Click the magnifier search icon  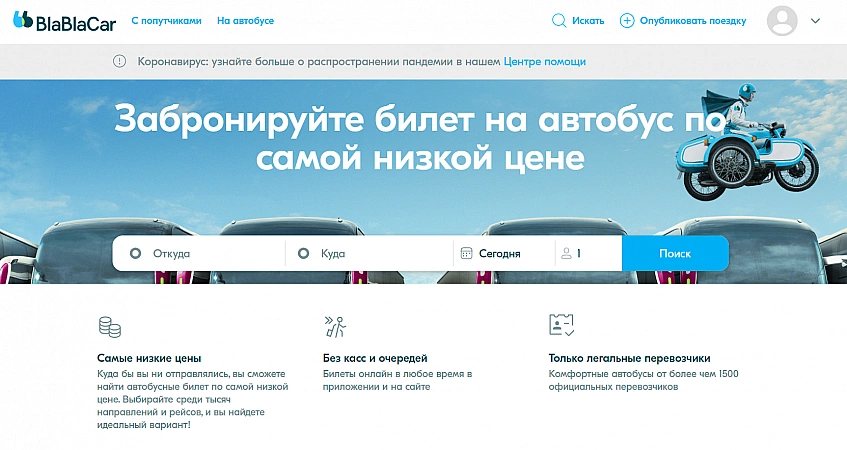point(559,20)
